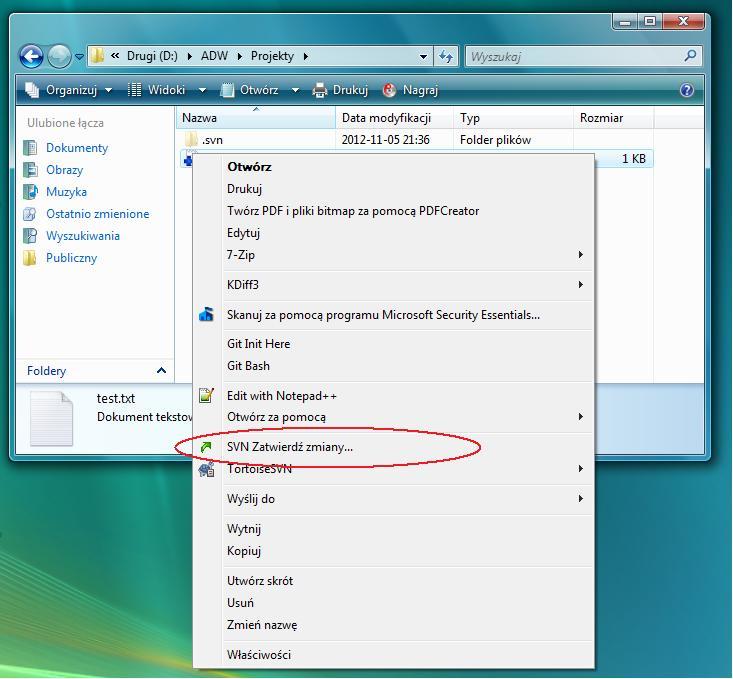Click the Nagraj burn disc icon
Image resolution: width=733 pixels, height=679 pixels.
pos(389,90)
